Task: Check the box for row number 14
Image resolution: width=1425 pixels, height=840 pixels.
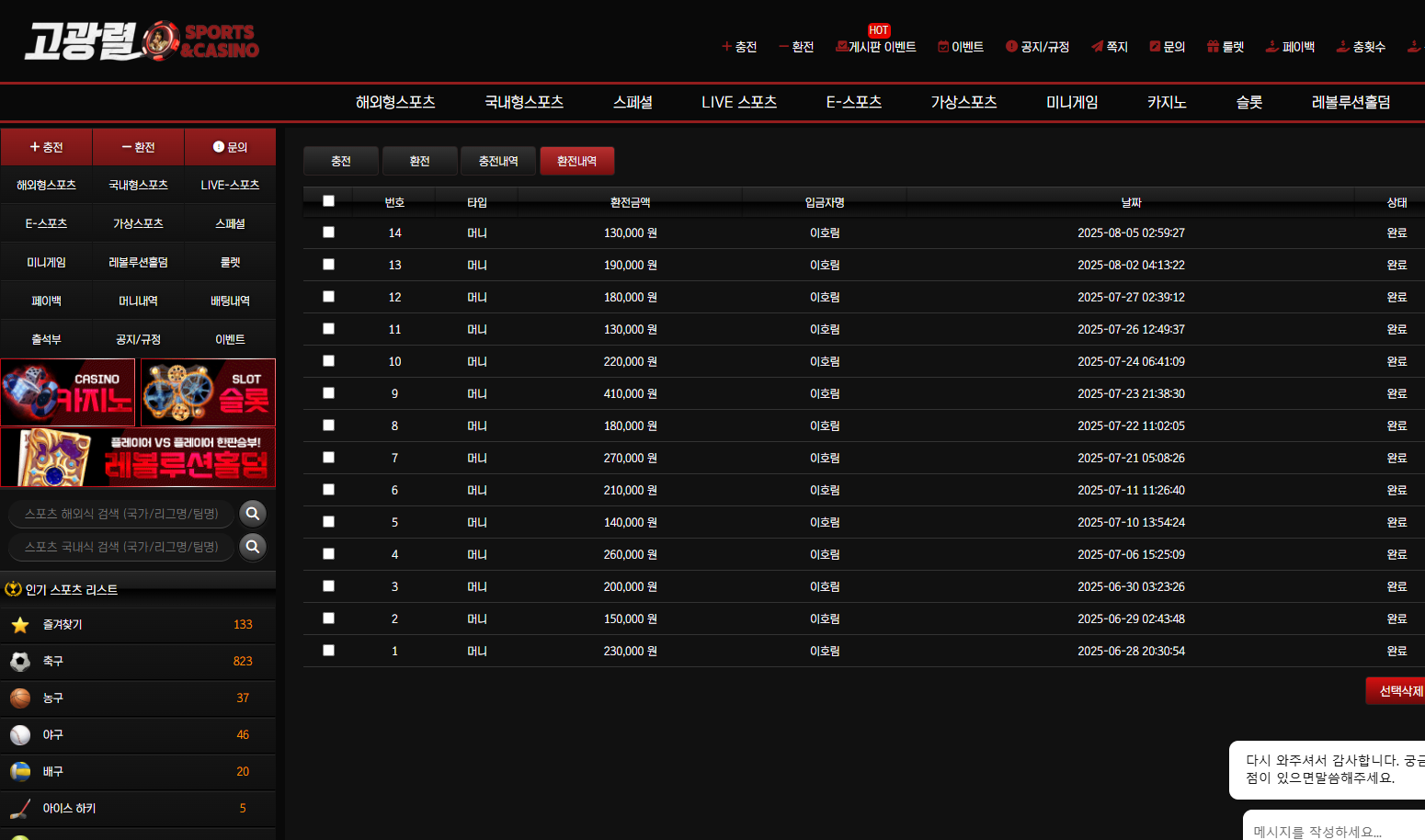Action: pyautogui.click(x=328, y=233)
